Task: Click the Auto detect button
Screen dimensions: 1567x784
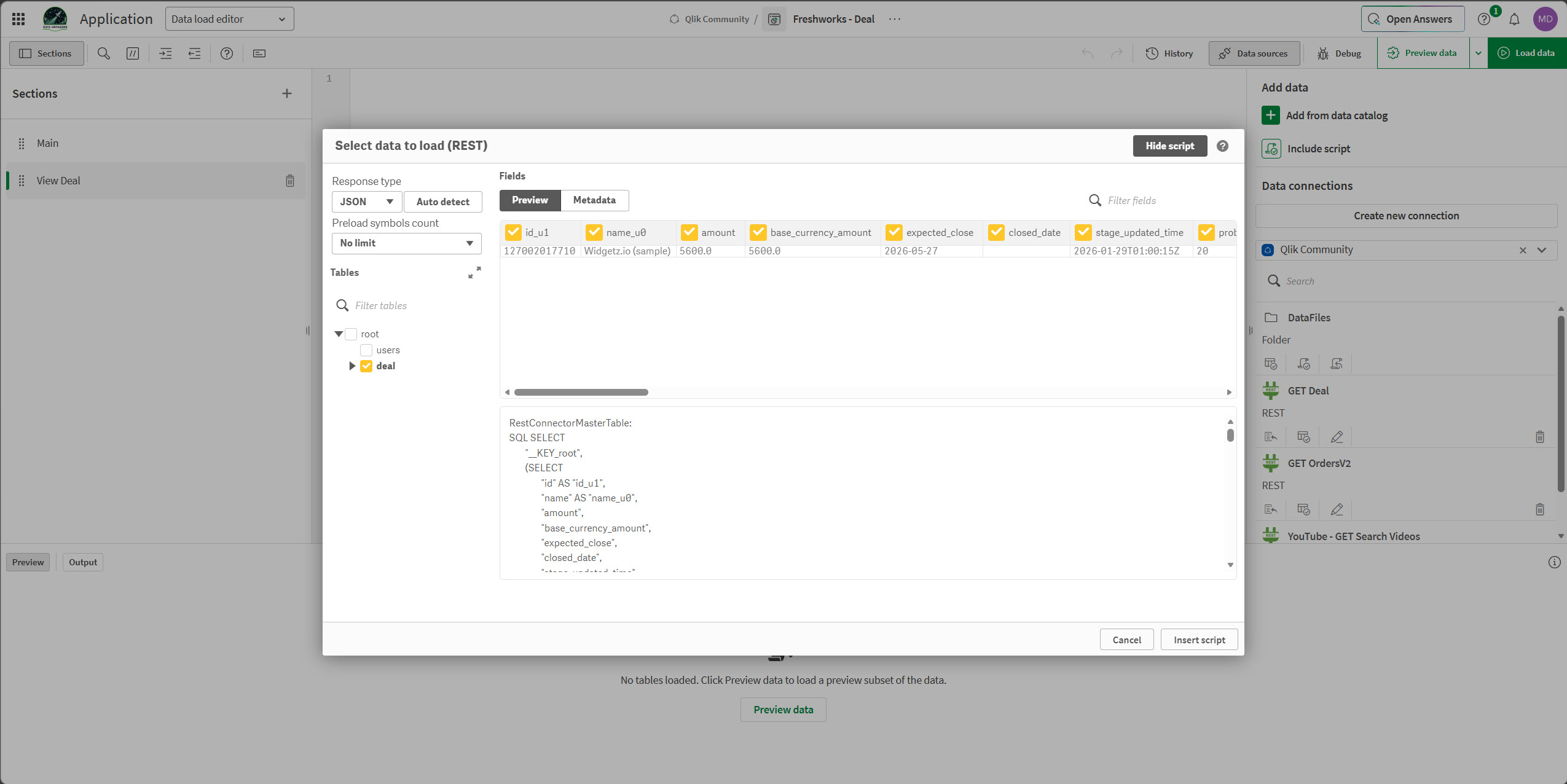Action: (x=442, y=202)
